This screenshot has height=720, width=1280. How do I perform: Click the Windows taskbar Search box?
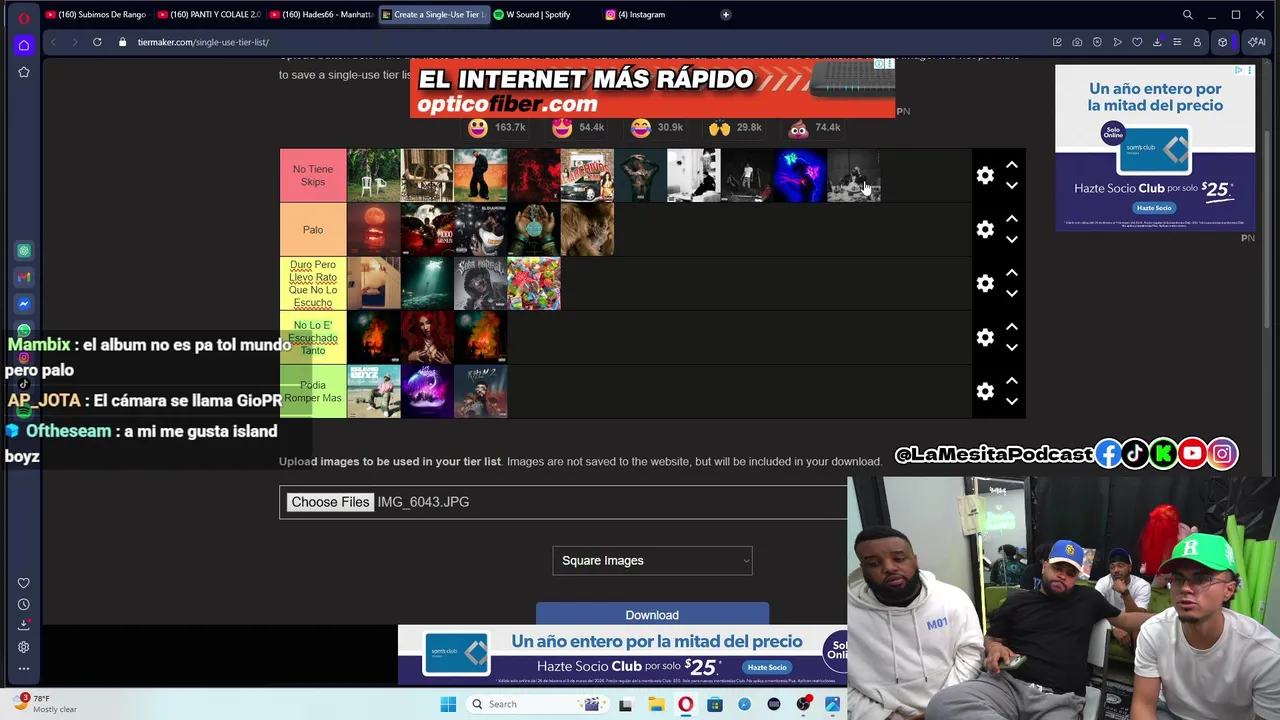(536, 704)
